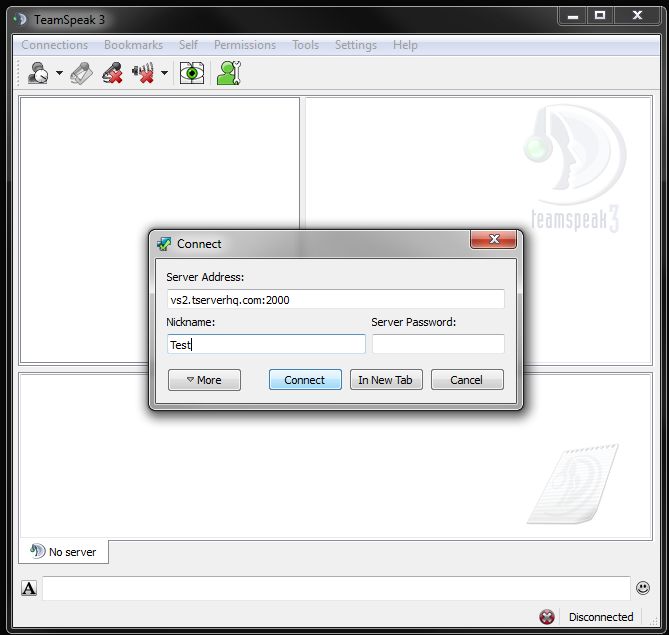Image resolution: width=669 pixels, height=635 pixels.
Task: Click the In New Tab button
Action: (x=386, y=380)
